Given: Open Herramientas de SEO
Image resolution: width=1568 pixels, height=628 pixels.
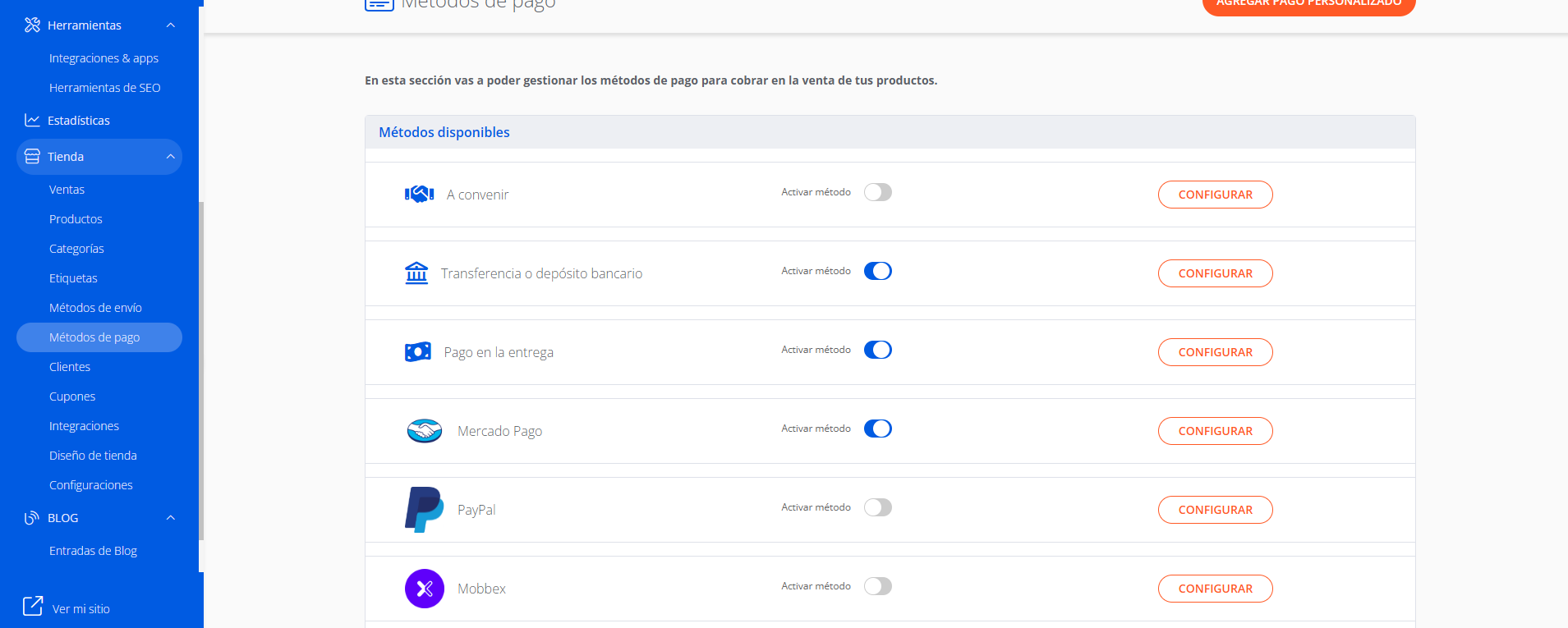Looking at the screenshot, I should [104, 88].
